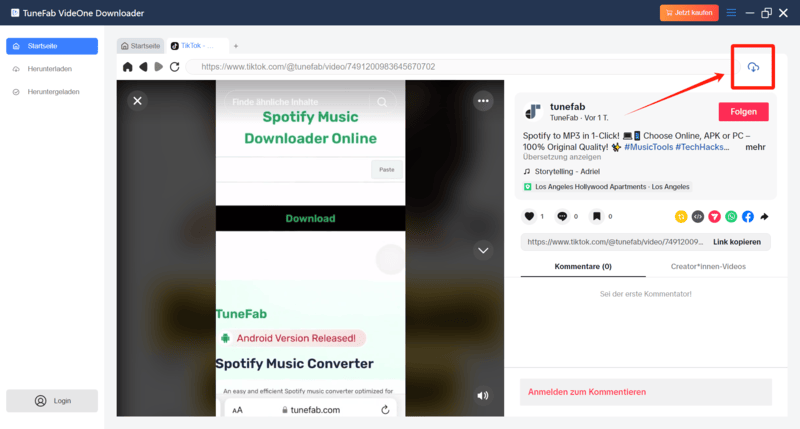Navigate back with the left arrow
Image resolution: width=800 pixels, height=429 pixels.
[143, 67]
